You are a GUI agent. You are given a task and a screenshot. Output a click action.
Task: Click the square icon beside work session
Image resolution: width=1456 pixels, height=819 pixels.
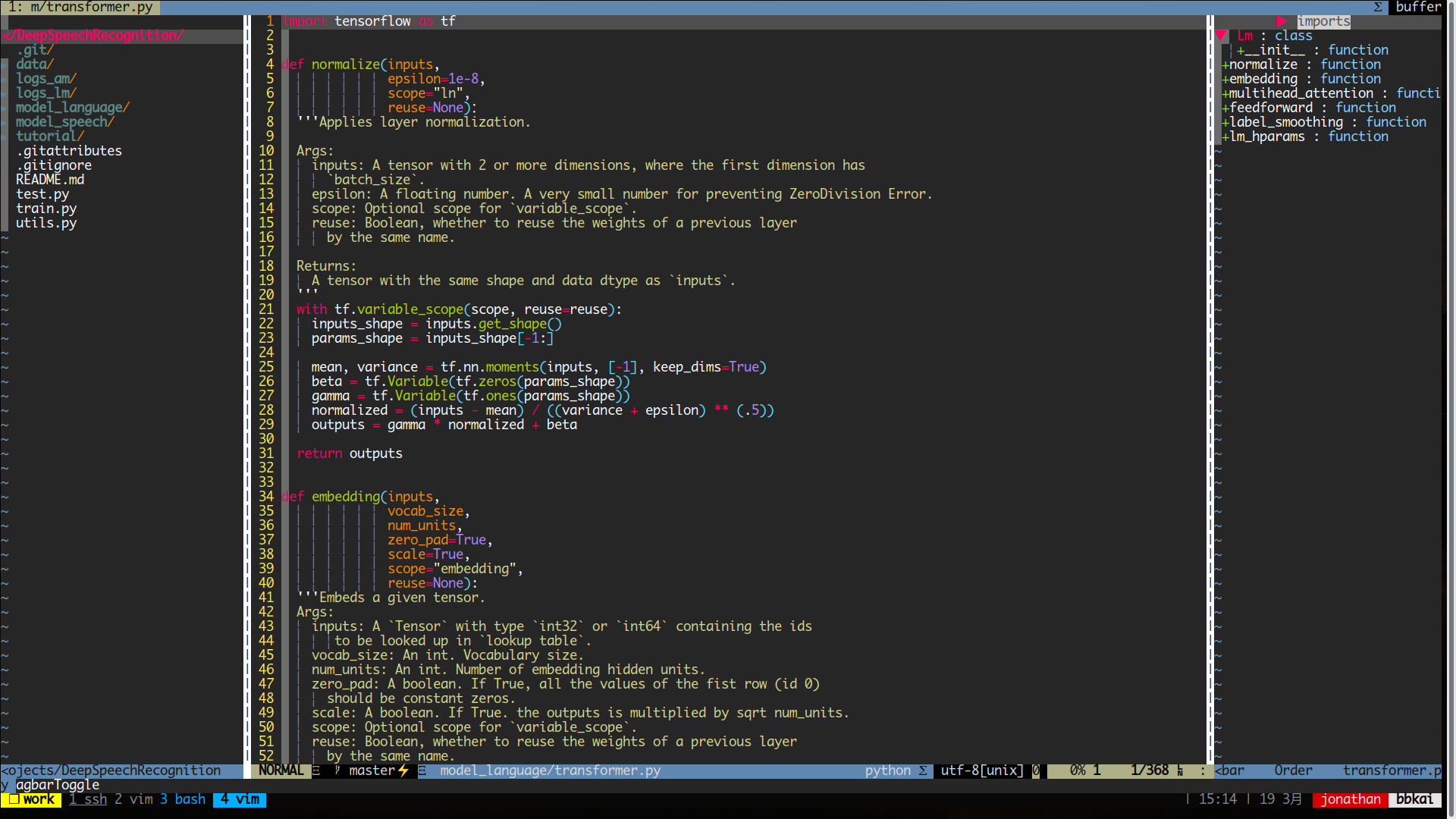[x=13, y=799]
